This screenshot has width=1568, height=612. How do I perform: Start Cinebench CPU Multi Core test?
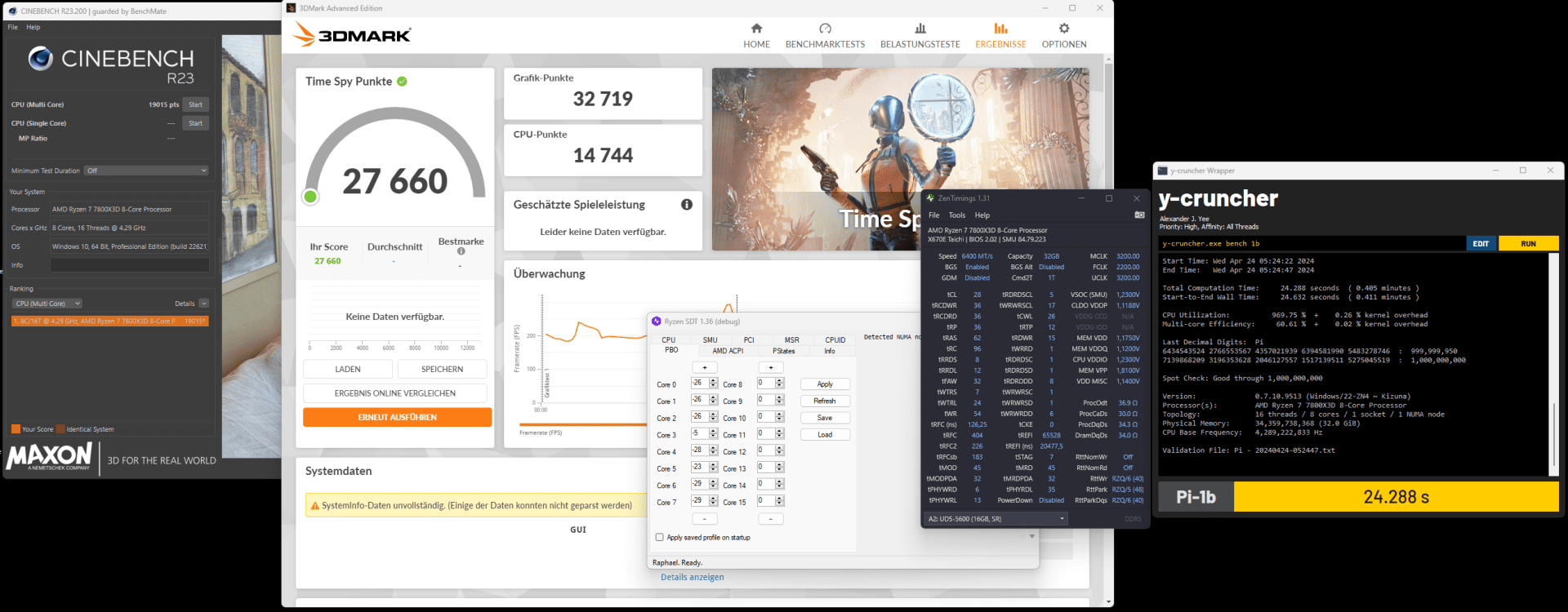click(195, 104)
